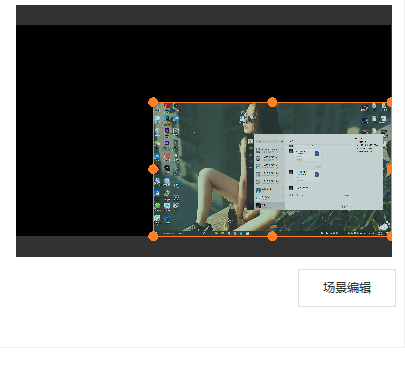
Task: Select the top-left orange resize handle
Action: point(153,102)
